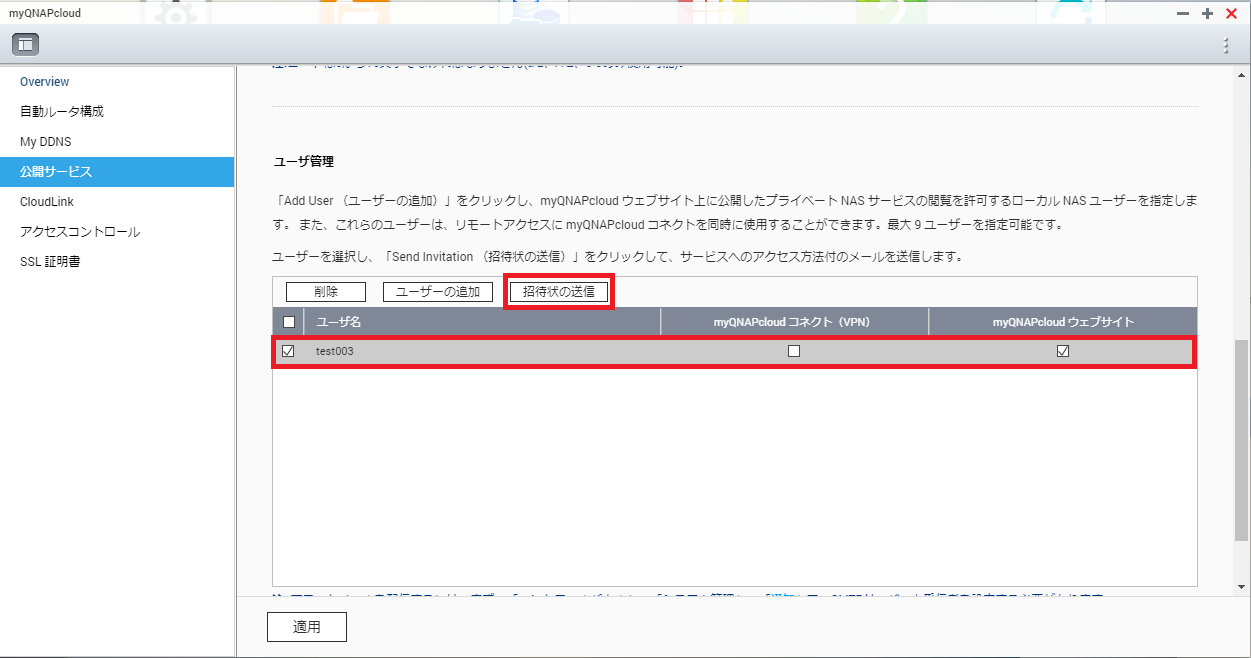The width and height of the screenshot is (1251, 658).
Task: Click the vertical scrollbar thumb
Action: (x=1242, y=439)
